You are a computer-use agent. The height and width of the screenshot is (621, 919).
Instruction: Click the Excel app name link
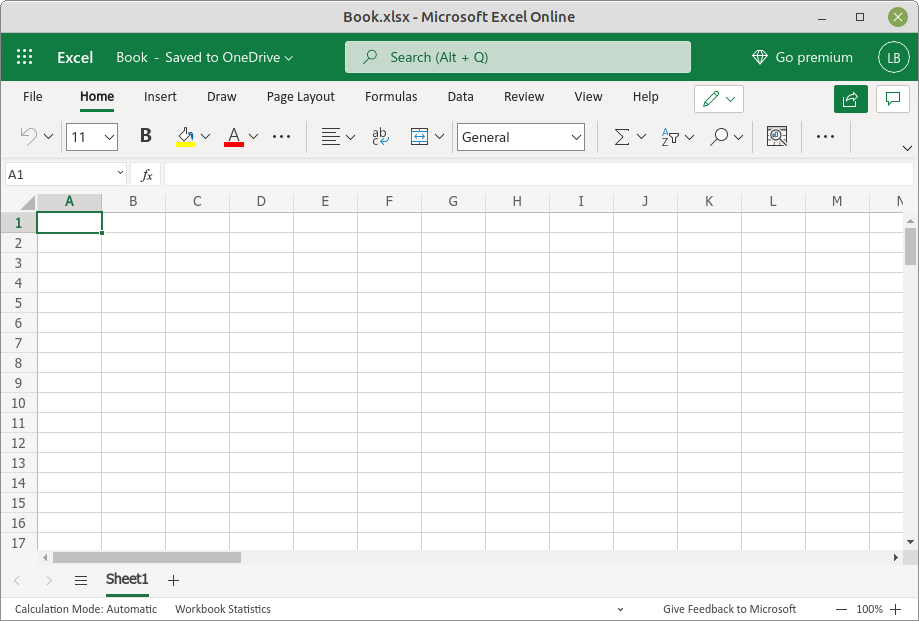(75, 57)
